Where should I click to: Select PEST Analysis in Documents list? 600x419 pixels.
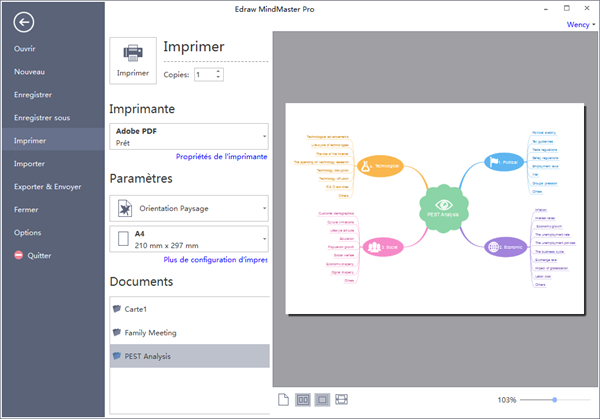[189, 356]
